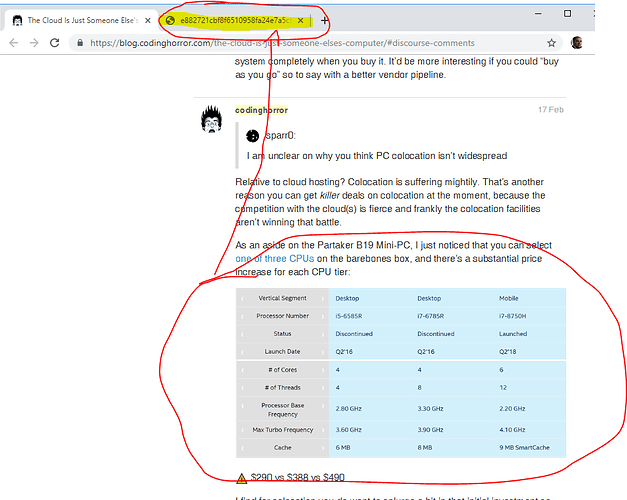Click the sparr0 quote author name
This screenshot has height=500, width=627.
click(281, 136)
